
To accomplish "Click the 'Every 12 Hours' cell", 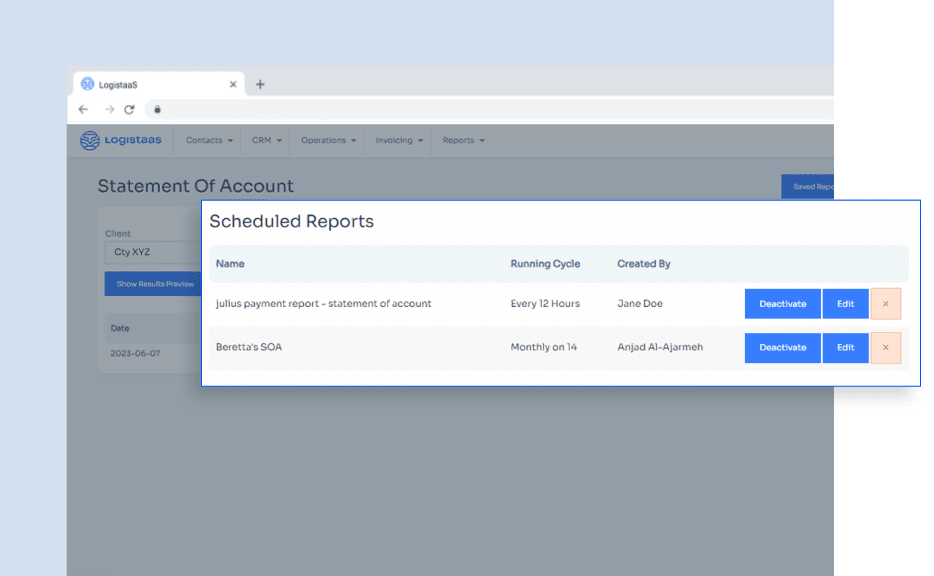I will (x=545, y=304).
